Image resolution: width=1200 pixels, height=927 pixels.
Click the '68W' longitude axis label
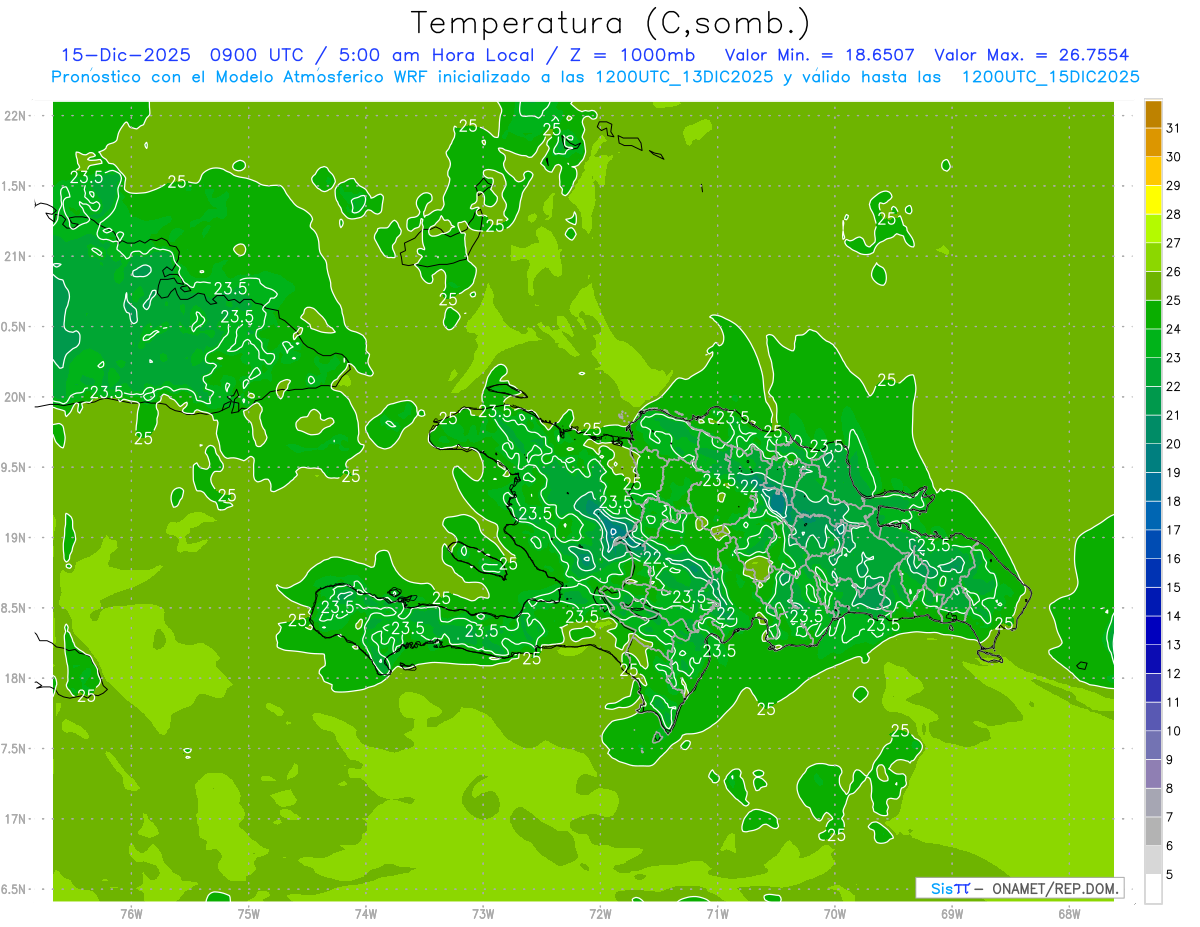click(x=1069, y=913)
